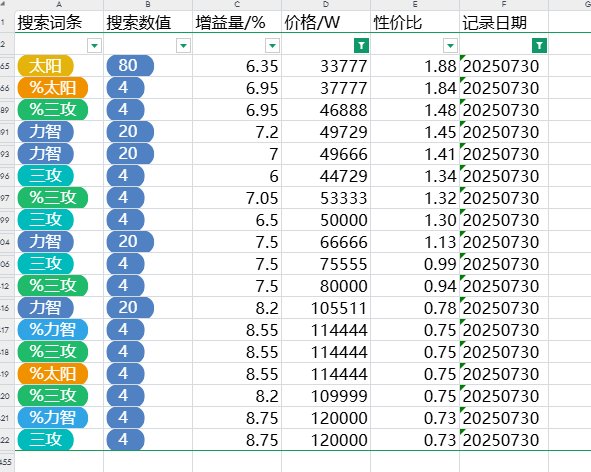Click the 记录日期 header cell

pyautogui.click(x=504, y=22)
